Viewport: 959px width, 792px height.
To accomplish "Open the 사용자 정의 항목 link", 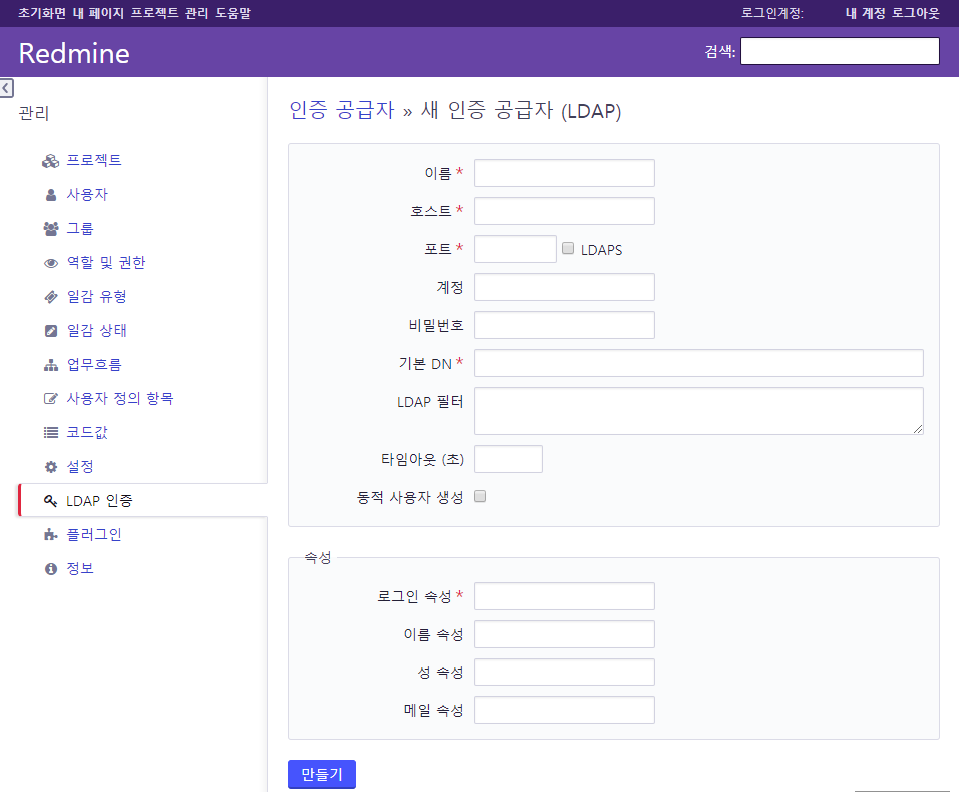I will [120, 399].
